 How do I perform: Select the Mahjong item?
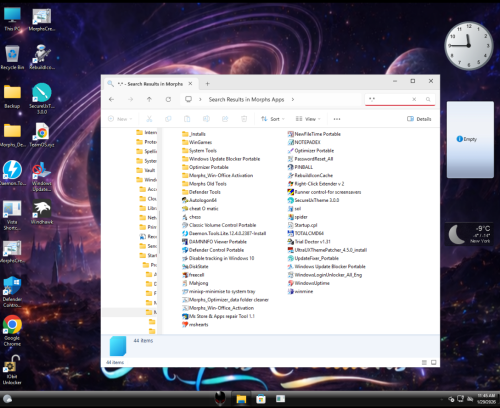[195, 283]
